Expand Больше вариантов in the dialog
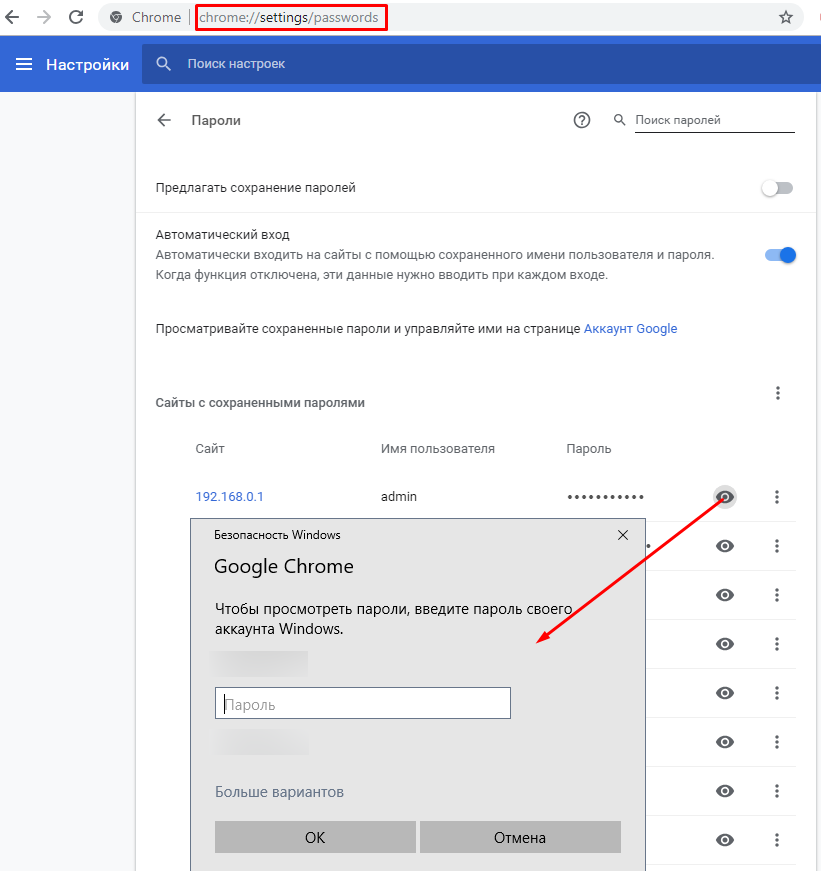The width and height of the screenshot is (821, 871). click(x=279, y=792)
